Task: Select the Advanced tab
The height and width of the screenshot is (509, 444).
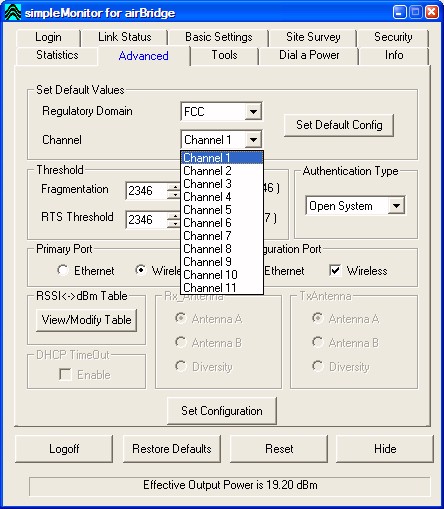Action: tap(143, 56)
